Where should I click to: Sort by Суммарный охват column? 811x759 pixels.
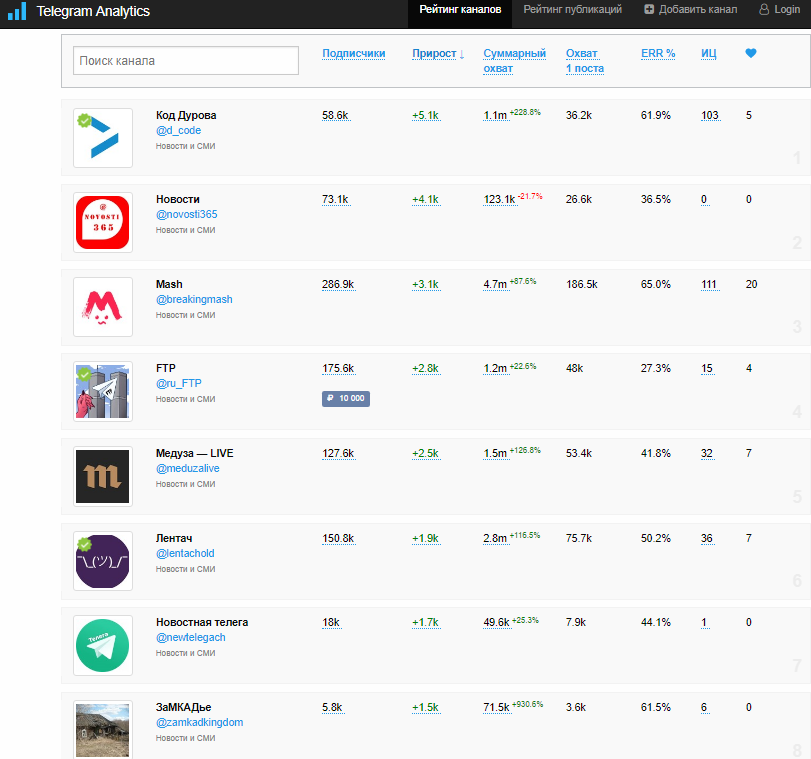pos(514,61)
